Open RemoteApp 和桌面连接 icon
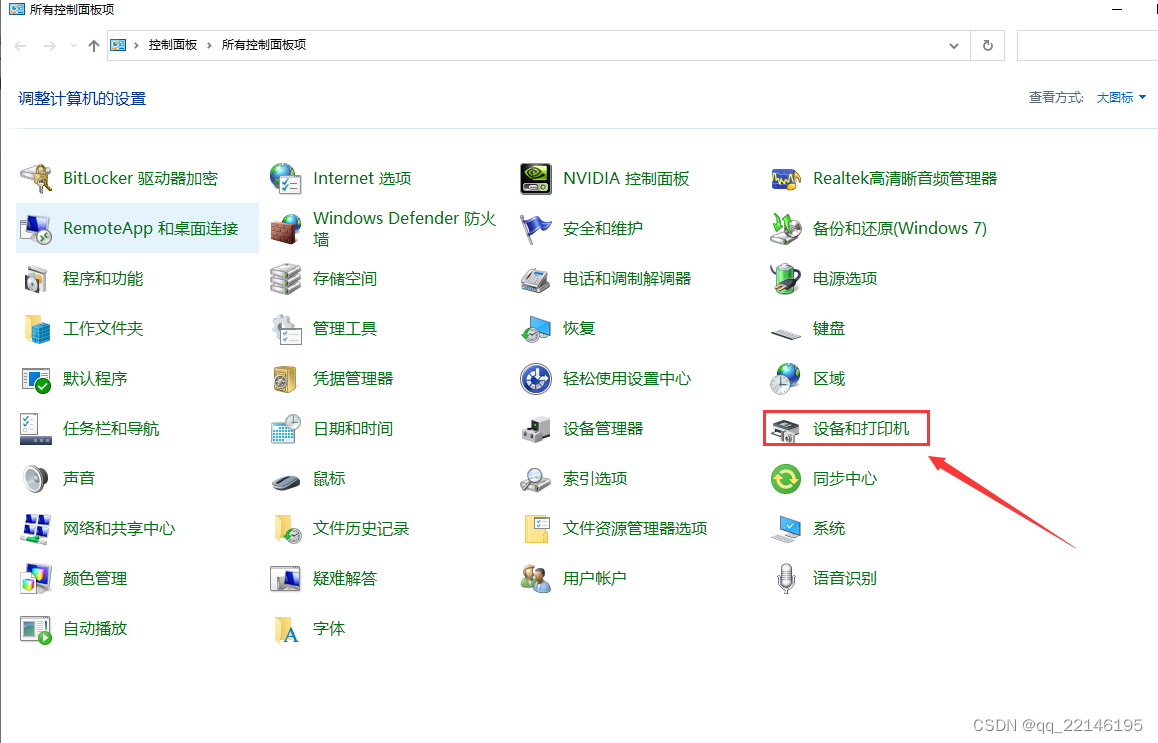 (35, 229)
